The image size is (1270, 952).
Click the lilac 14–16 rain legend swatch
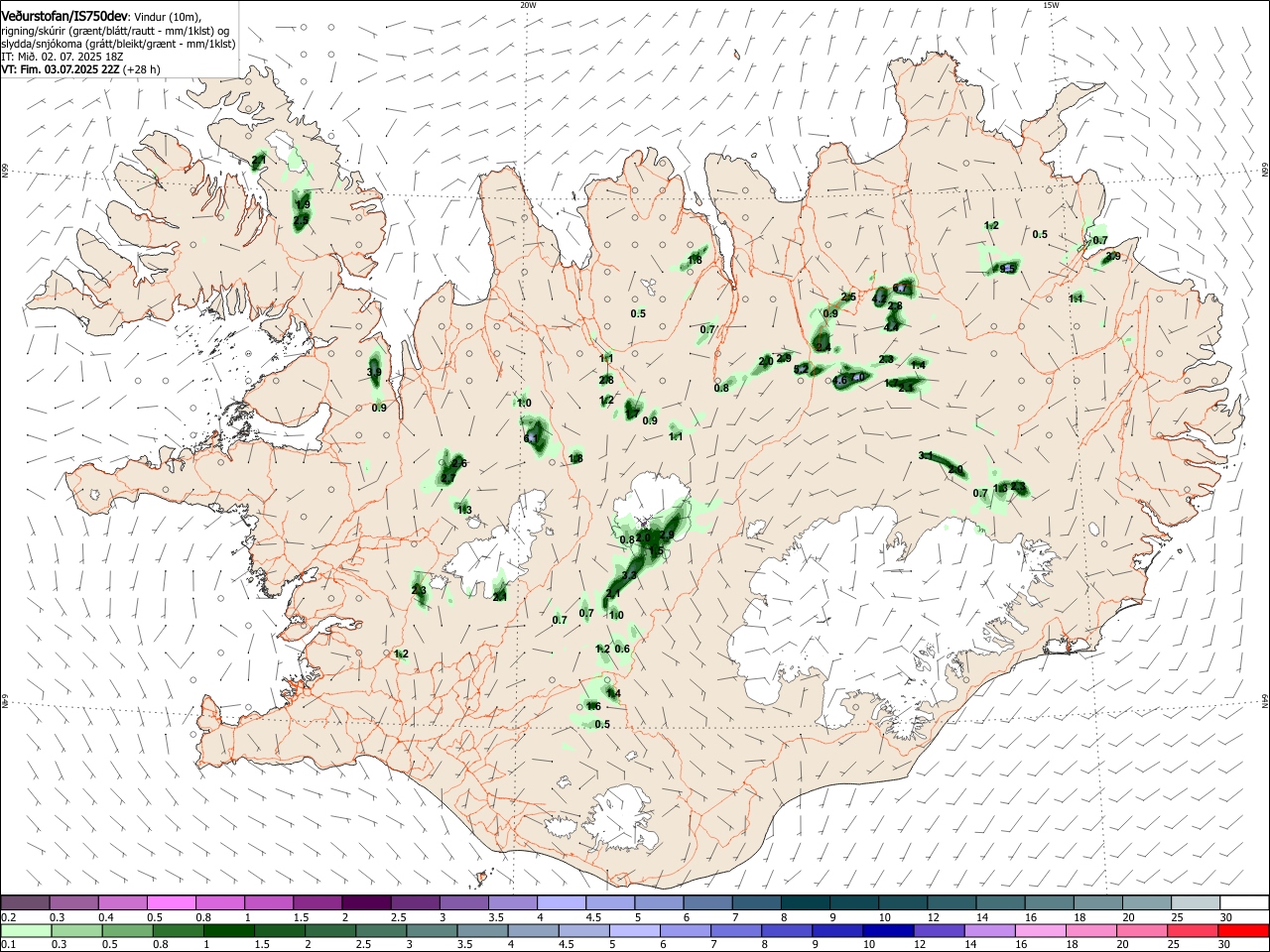point(989,930)
